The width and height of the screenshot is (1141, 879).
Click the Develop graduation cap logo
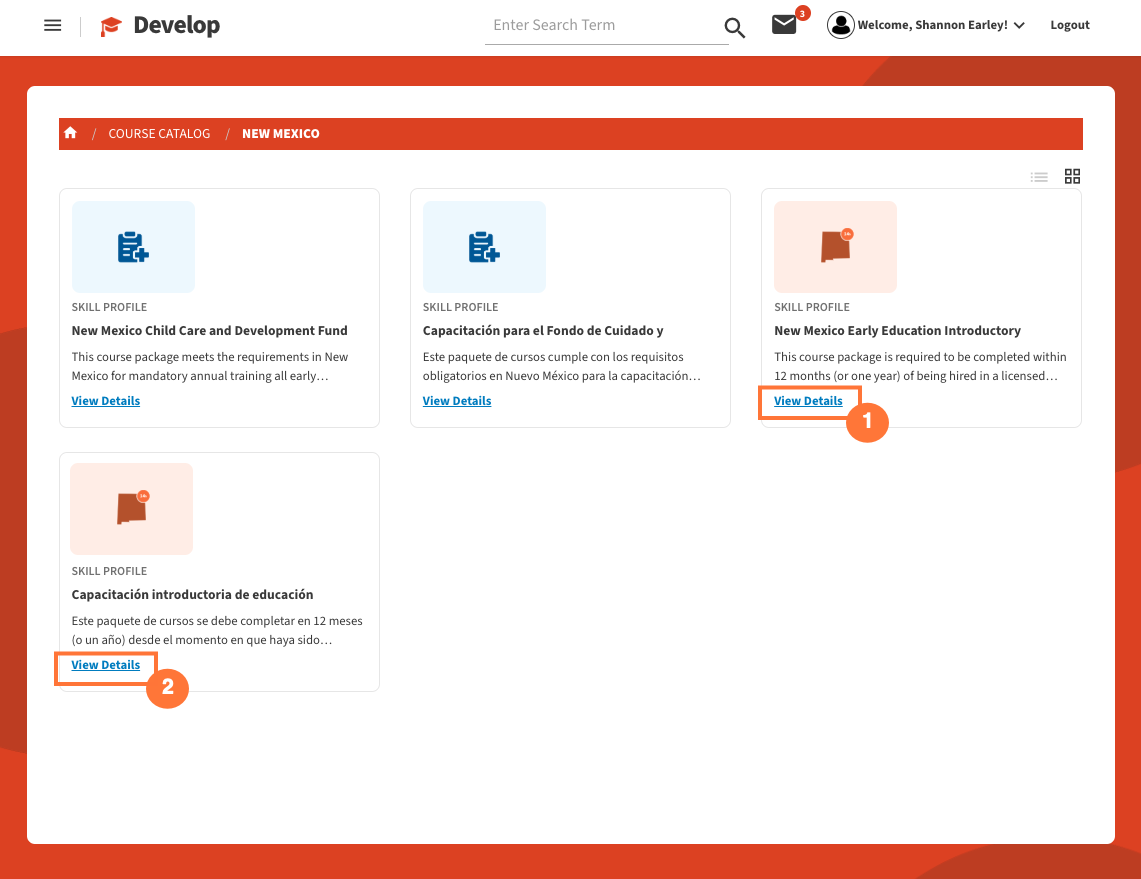(111, 27)
